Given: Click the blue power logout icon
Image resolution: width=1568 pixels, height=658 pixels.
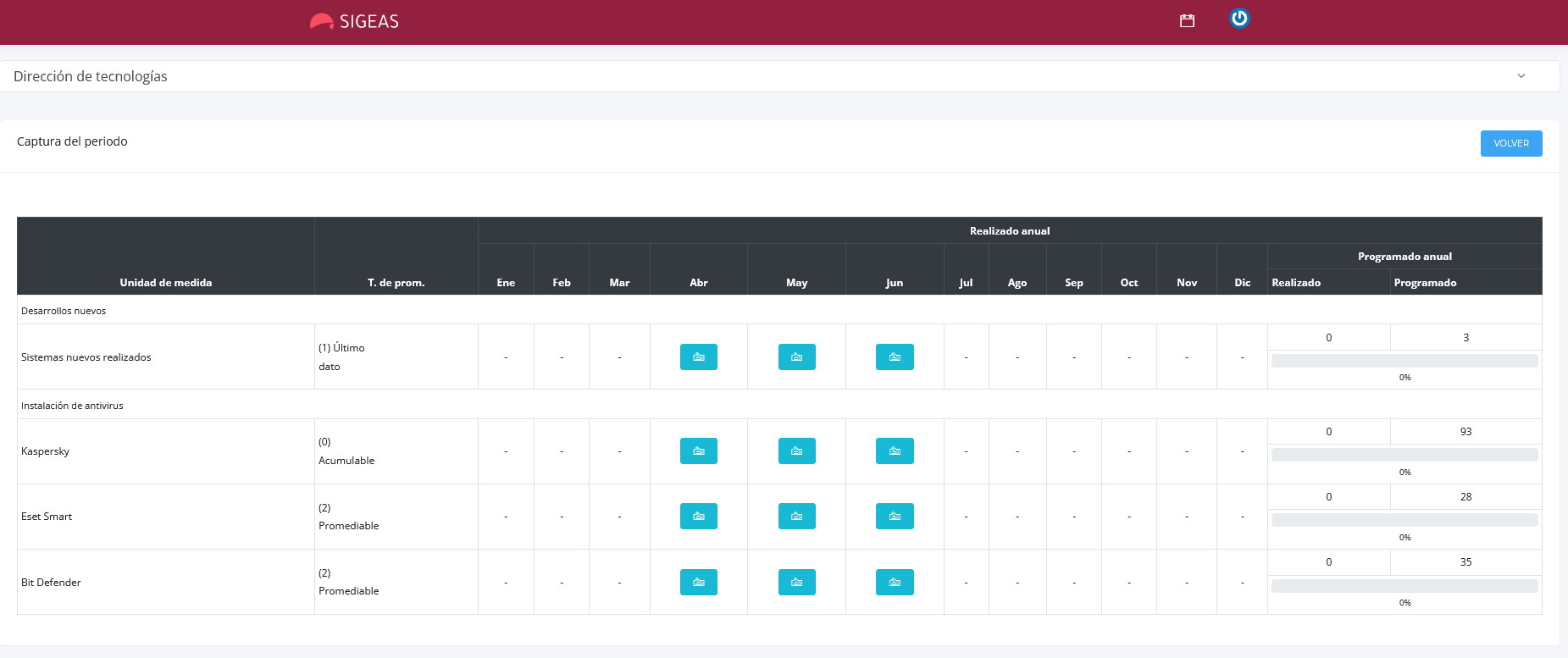Looking at the screenshot, I should point(1239,18).
